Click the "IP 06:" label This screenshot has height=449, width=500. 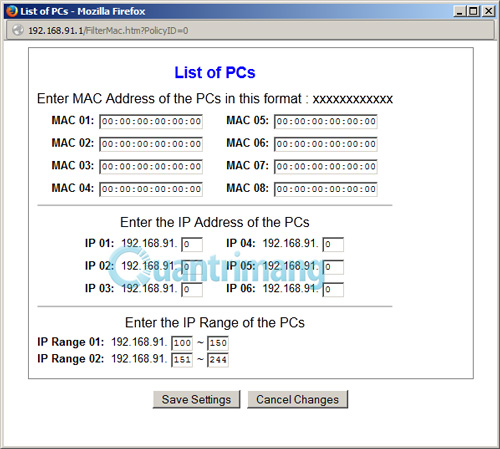[x=241, y=288]
